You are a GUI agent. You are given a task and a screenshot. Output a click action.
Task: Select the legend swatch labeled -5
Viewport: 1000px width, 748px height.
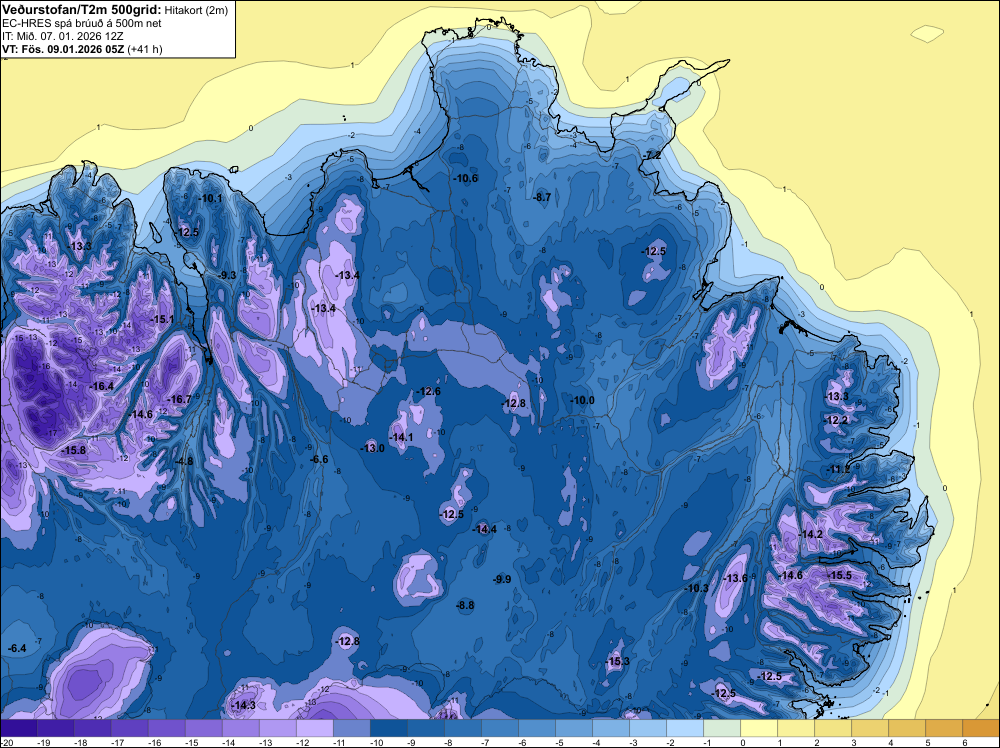(574, 728)
